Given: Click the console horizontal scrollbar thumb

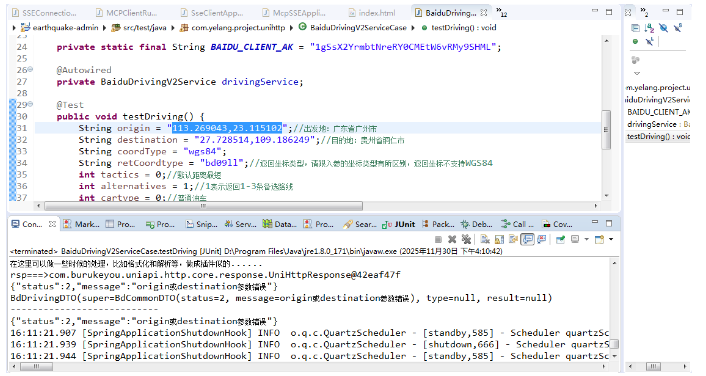Looking at the screenshot, I should point(36,367).
